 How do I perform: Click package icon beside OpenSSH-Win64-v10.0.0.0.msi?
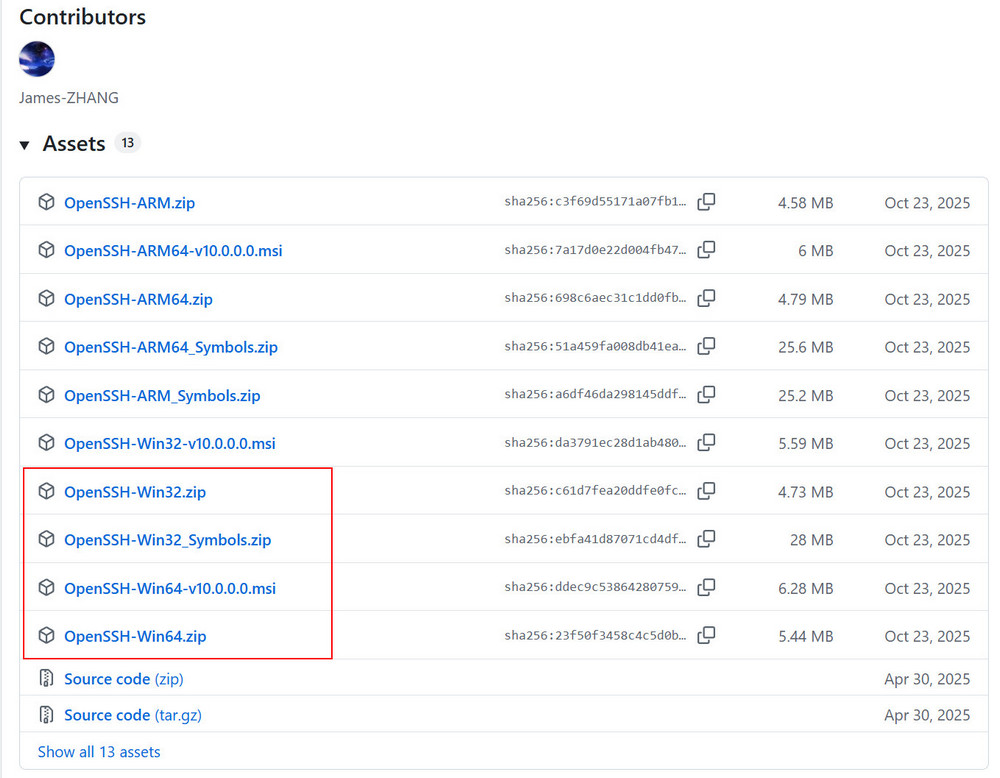tap(46, 587)
